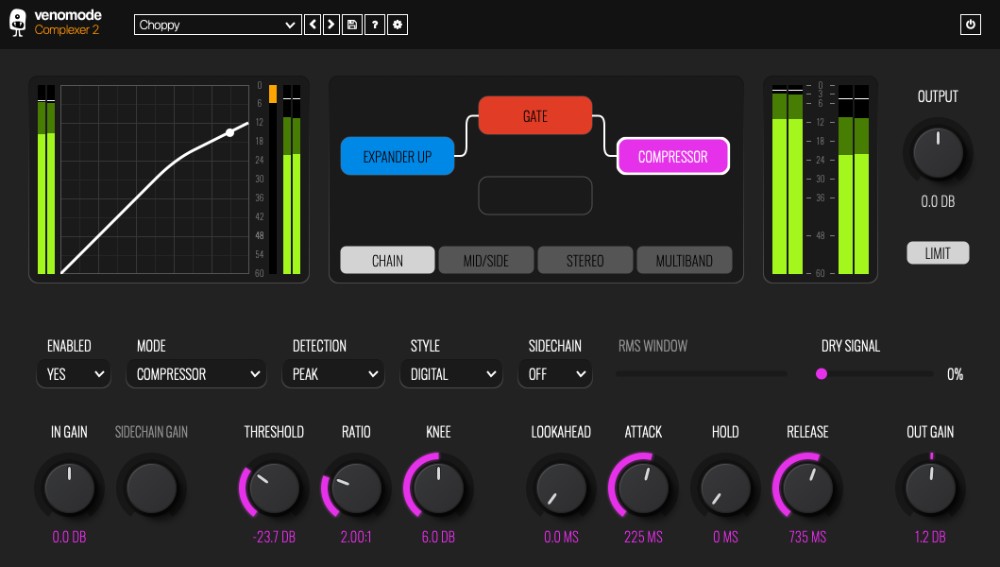The height and width of the screenshot is (567, 1000).
Task: Click the RMS Window slider track
Action: (702, 374)
